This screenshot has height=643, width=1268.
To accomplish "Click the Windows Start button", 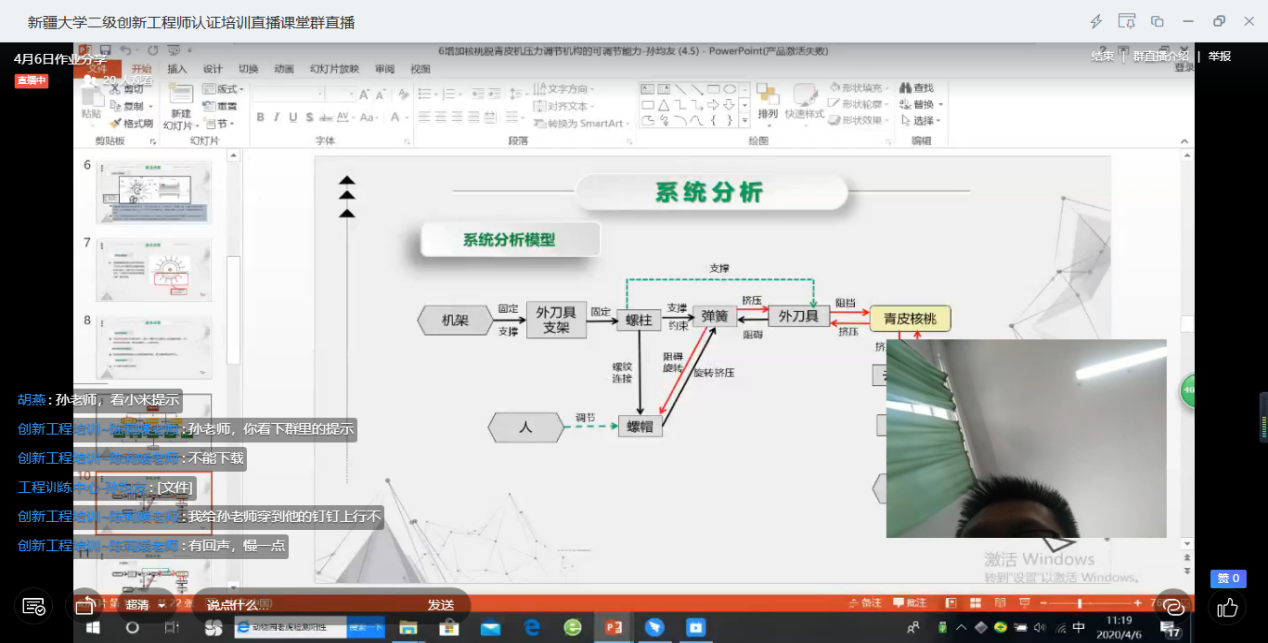I will click(93, 628).
